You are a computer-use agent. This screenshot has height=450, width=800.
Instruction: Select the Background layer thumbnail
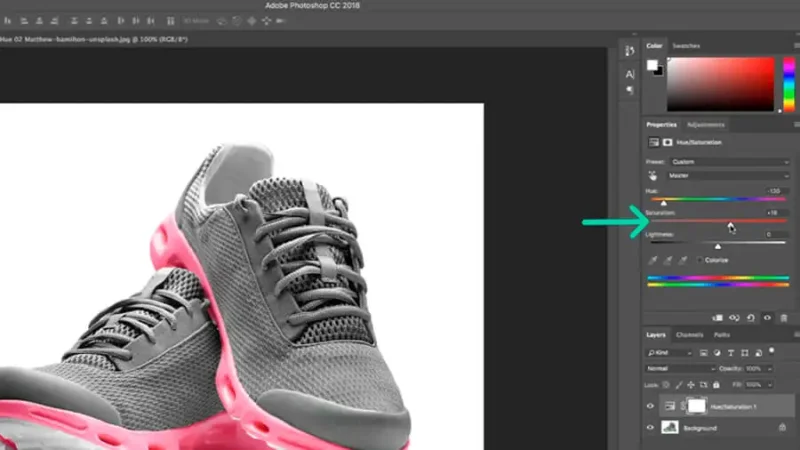(670, 428)
